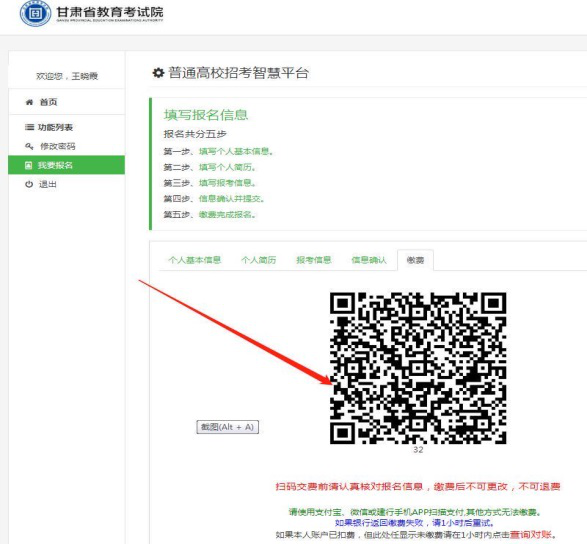Screen dimensions: 587x544
Task: Click the 甘肃省教育考试院 title text
Action: click(x=110, y=12)
